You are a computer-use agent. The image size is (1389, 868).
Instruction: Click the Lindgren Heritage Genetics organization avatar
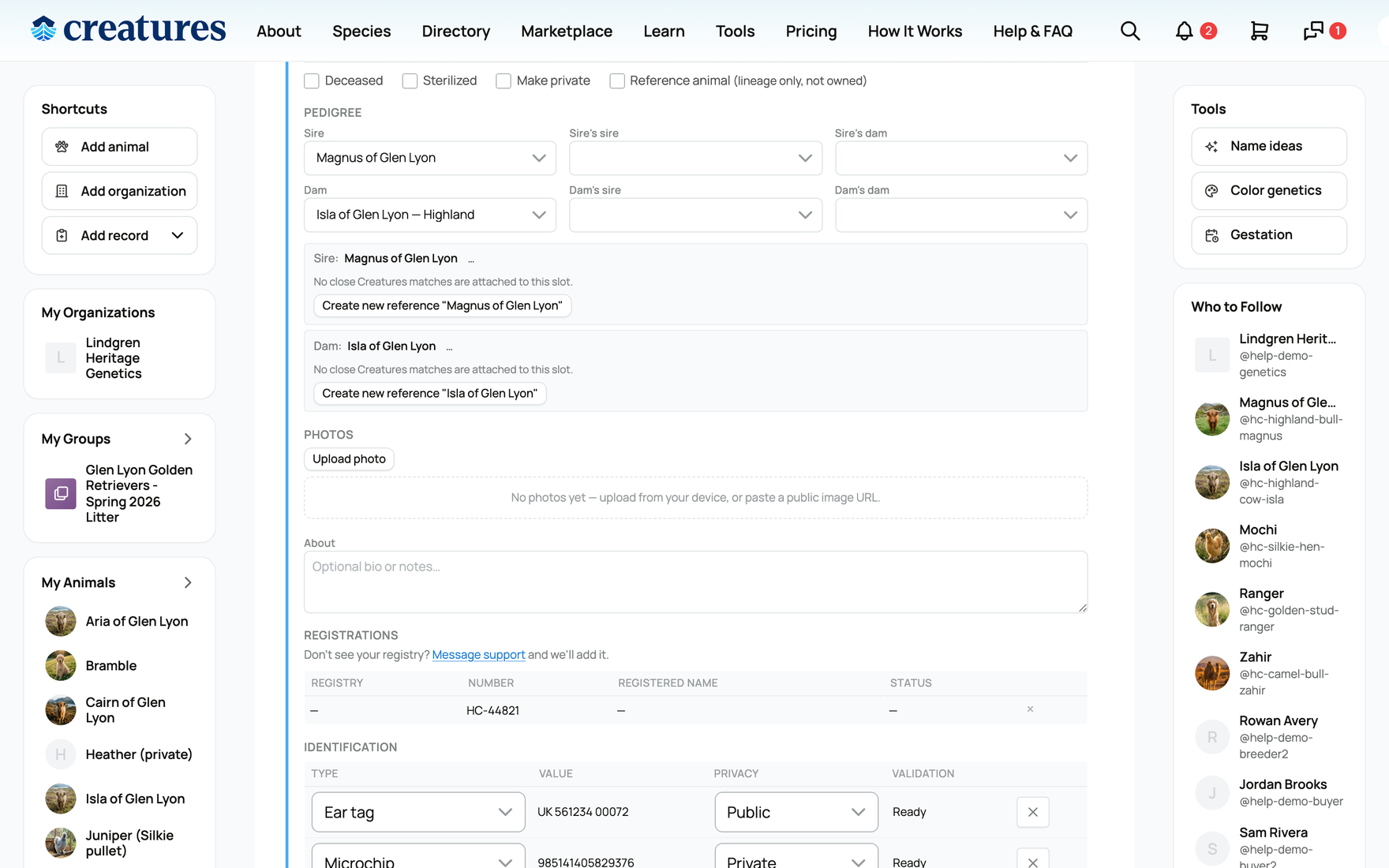click(61, 357)
